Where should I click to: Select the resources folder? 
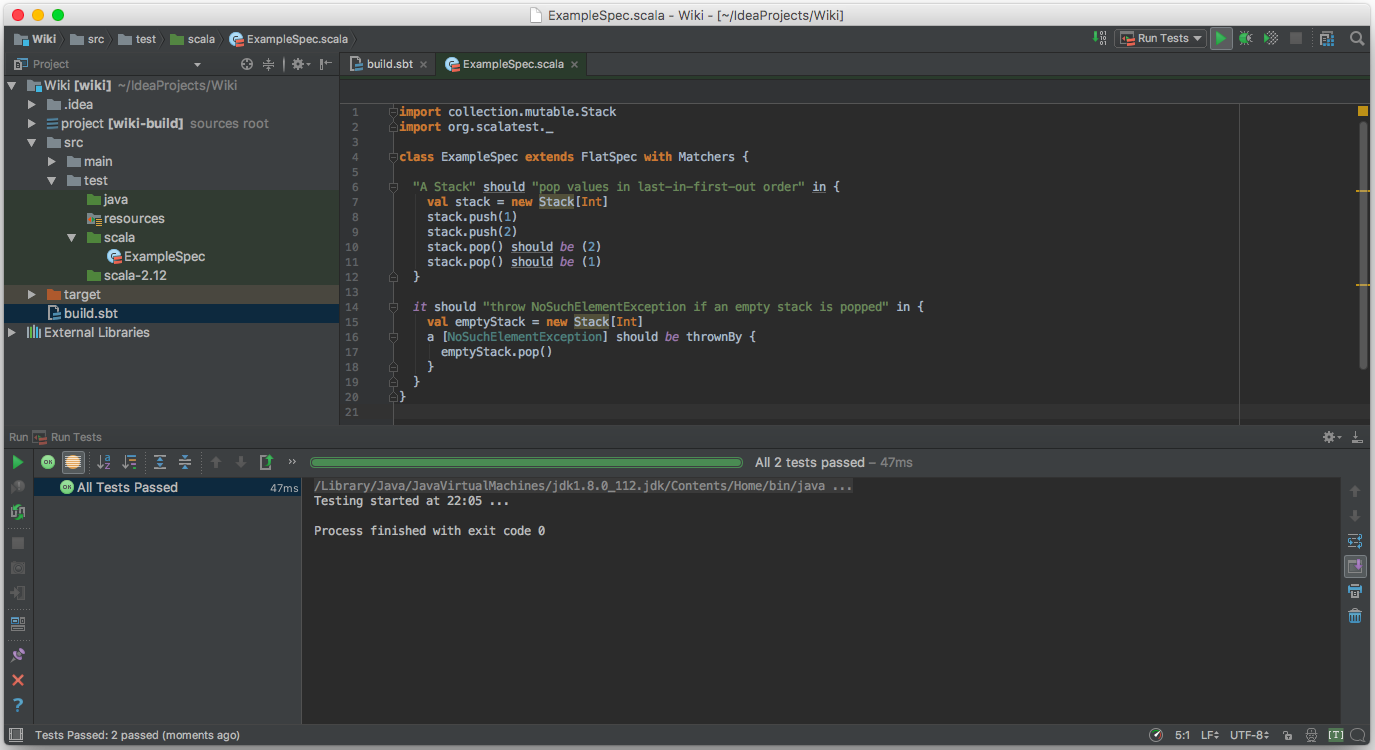coord(126,218)
